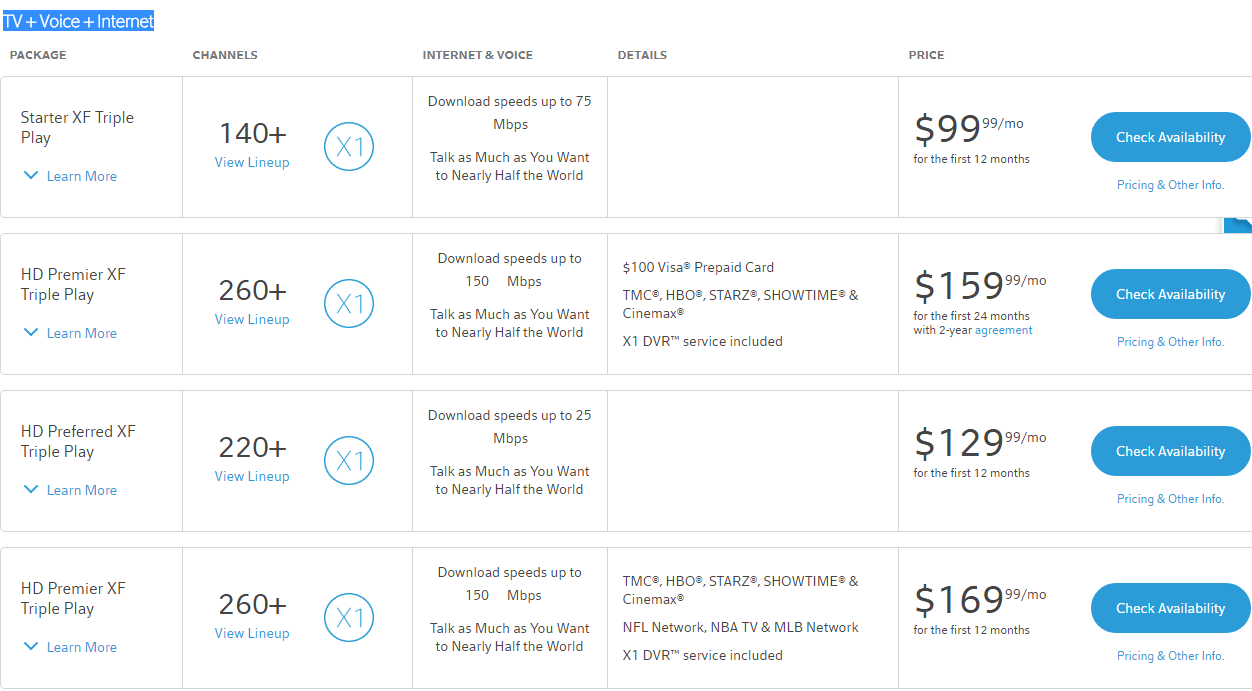Screen dimensions: 1252x691
Task: Click X1 icon in Starter XF Triple Play row
Action: [349, 147]
